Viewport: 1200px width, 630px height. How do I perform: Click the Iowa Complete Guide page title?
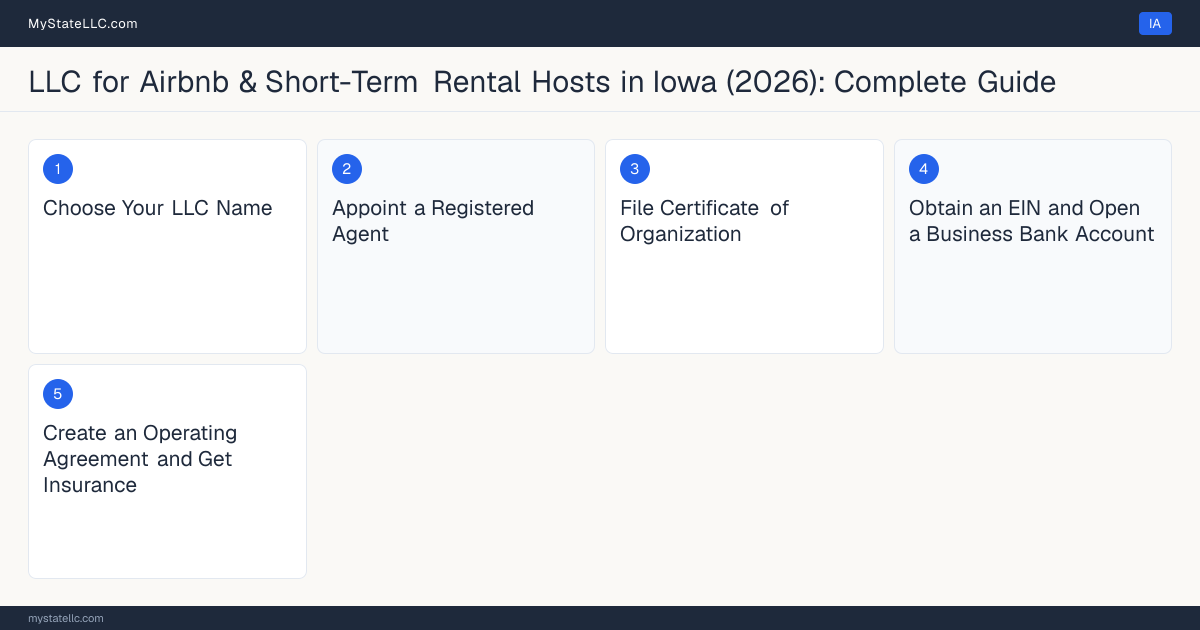click(542, 81)
